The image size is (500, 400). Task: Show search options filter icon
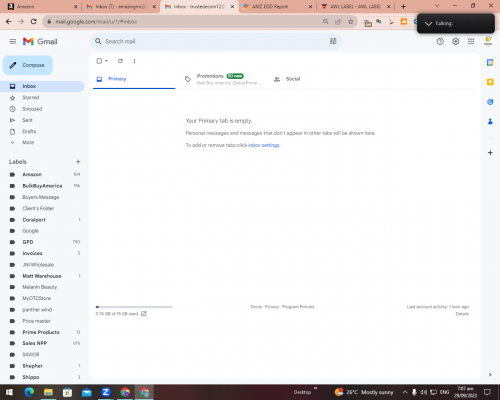pyautogui.click(x=333, y=41)
